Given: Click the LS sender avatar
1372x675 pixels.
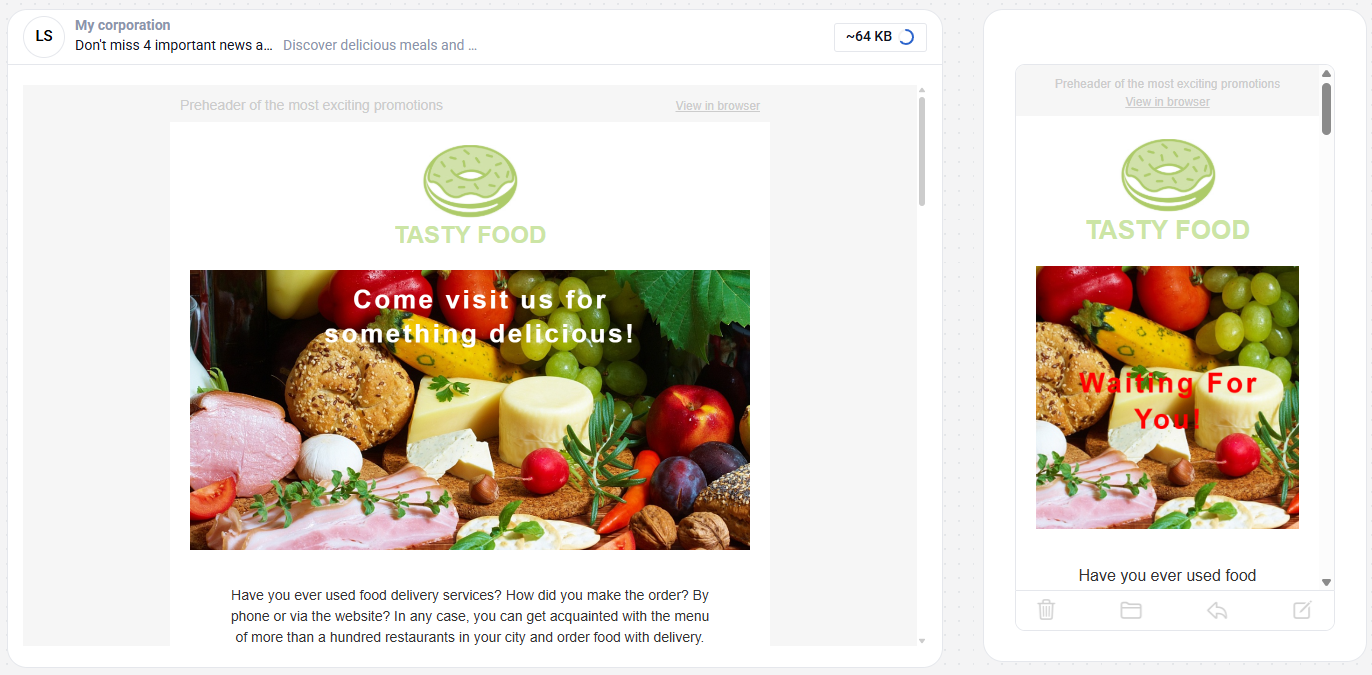Looking at the screenshot, I should 44,36.
